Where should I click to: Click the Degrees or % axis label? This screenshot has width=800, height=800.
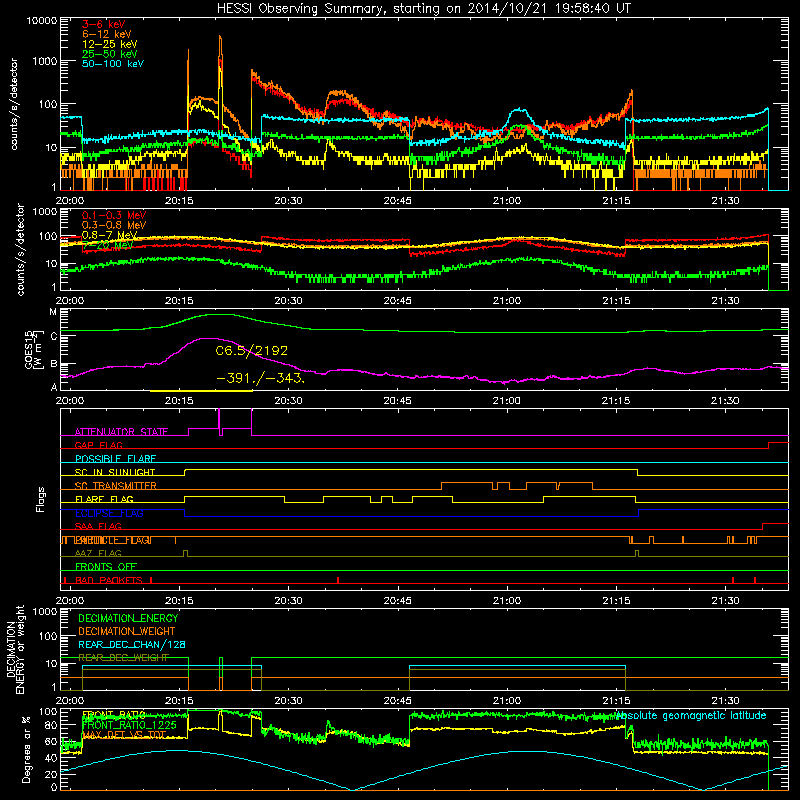point(27,749)
